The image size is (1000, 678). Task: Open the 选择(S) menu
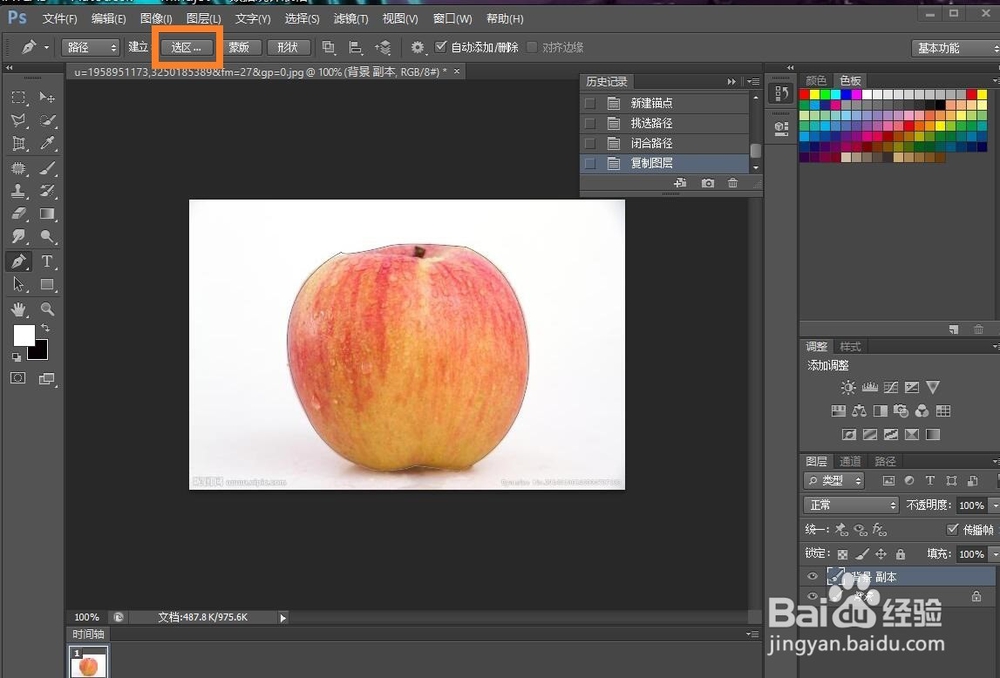(302, 18)
